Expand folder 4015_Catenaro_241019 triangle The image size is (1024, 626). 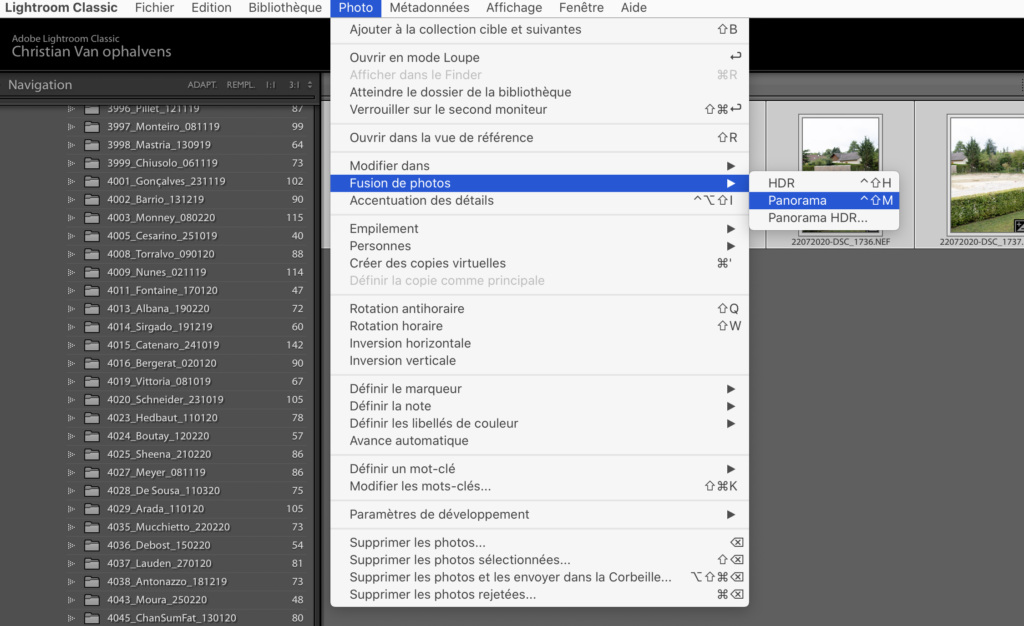71,345
